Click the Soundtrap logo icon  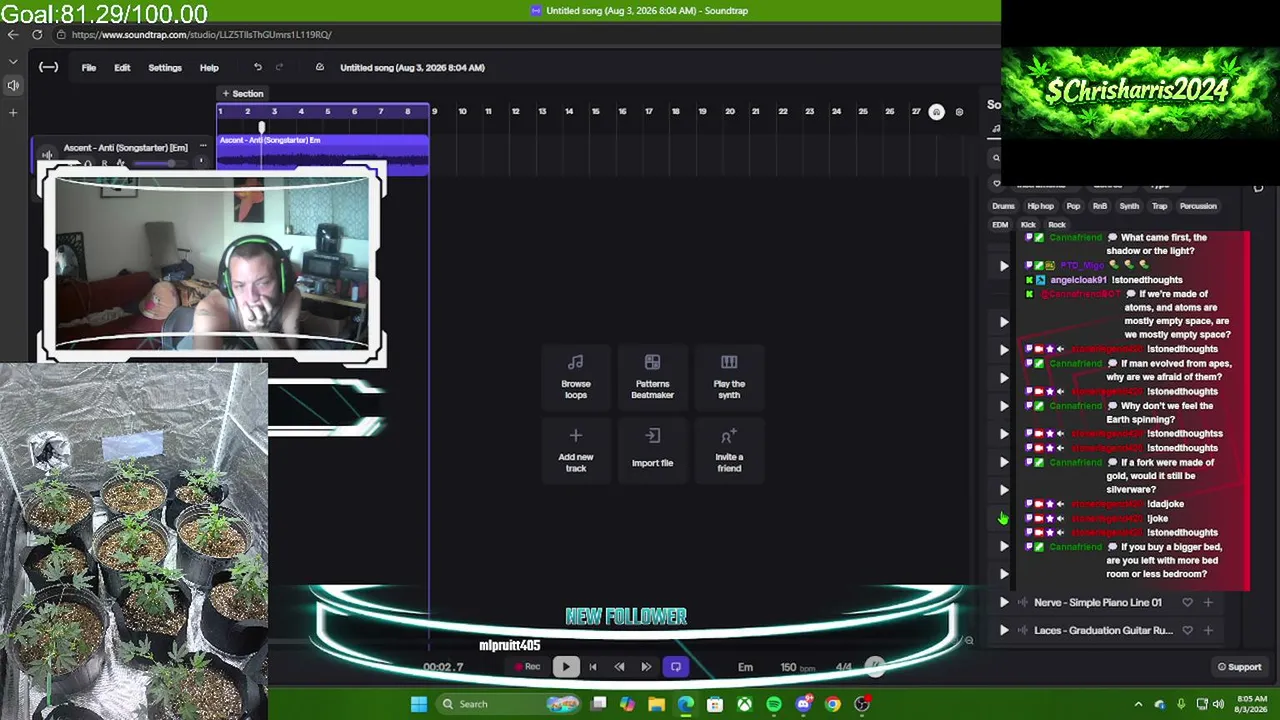48,67
